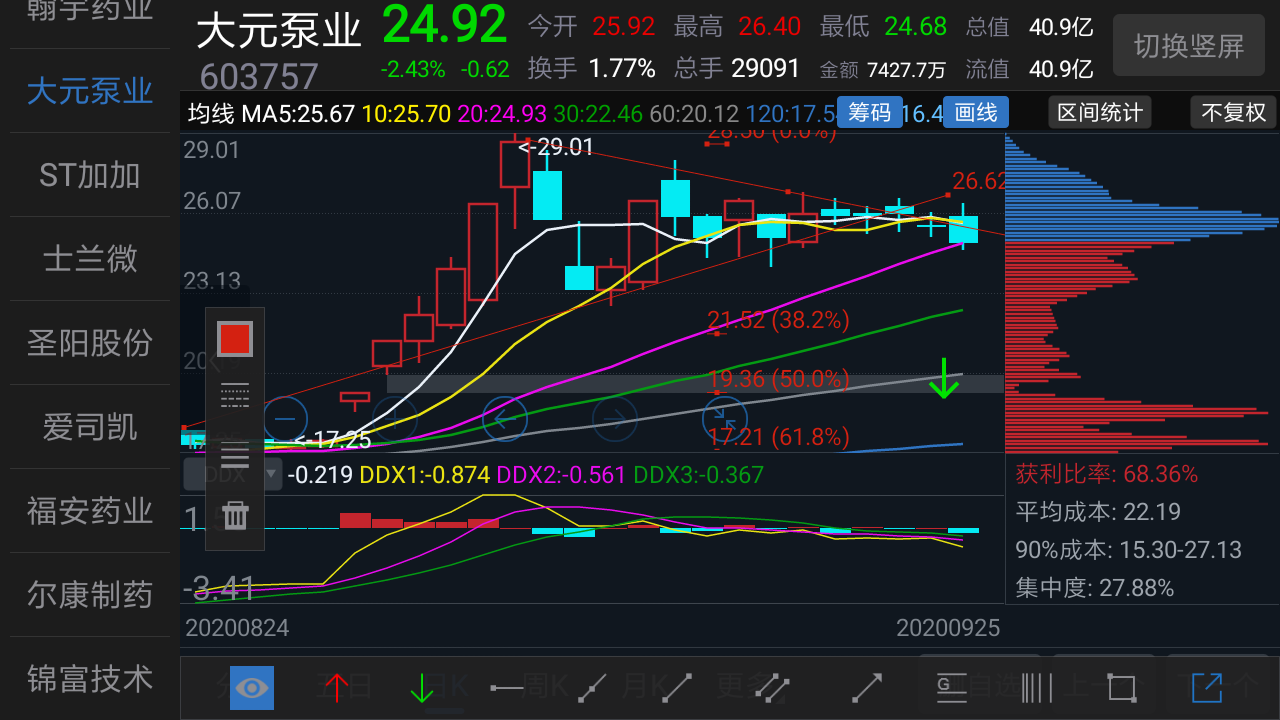
Task: Select ST加加 in stock list
Action: 90,175
